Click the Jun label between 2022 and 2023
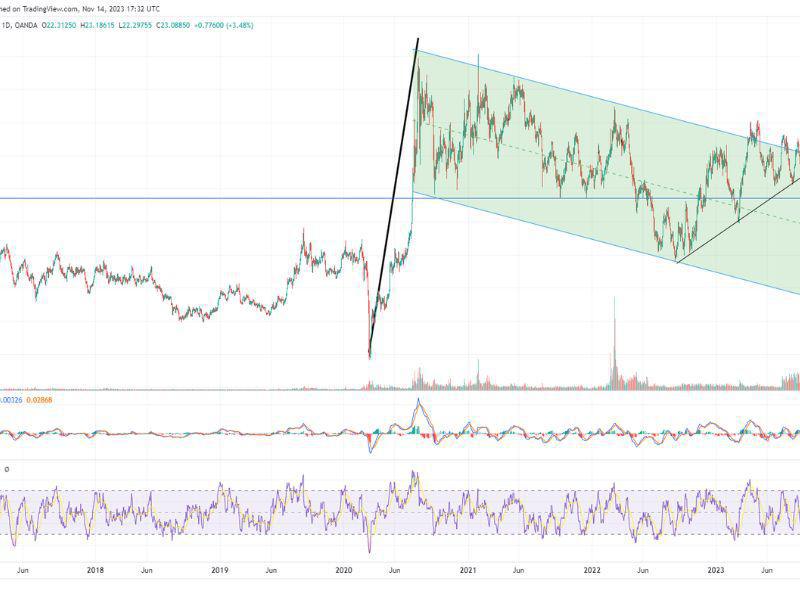Image resolution: width=800 pixels, height=600 pixels. pos(643,570)
